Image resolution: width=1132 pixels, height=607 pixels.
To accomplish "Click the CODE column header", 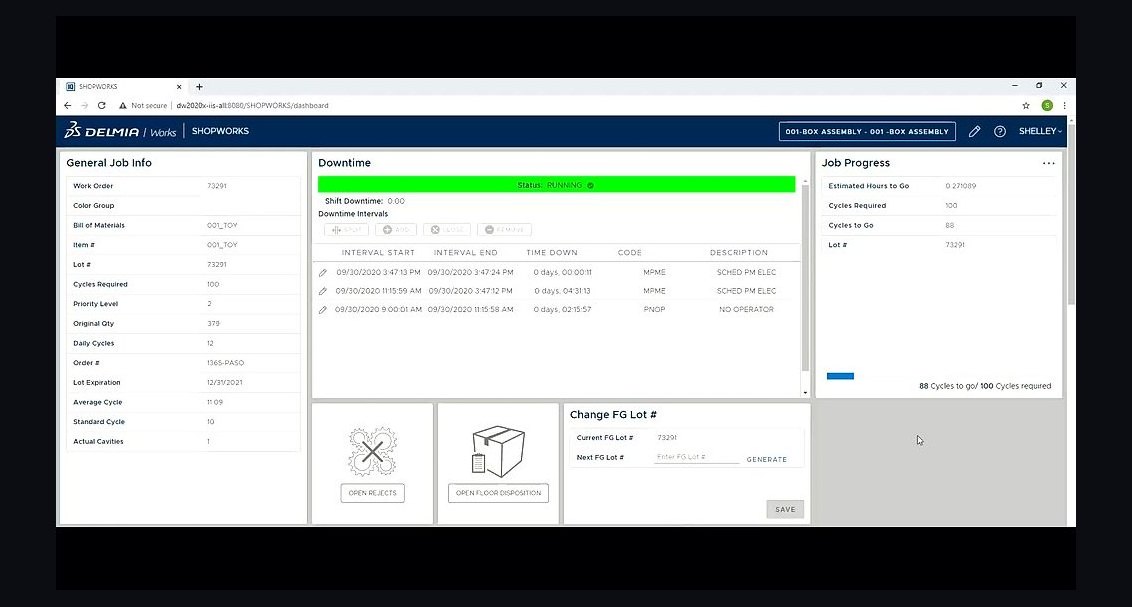I will (630, 253).
